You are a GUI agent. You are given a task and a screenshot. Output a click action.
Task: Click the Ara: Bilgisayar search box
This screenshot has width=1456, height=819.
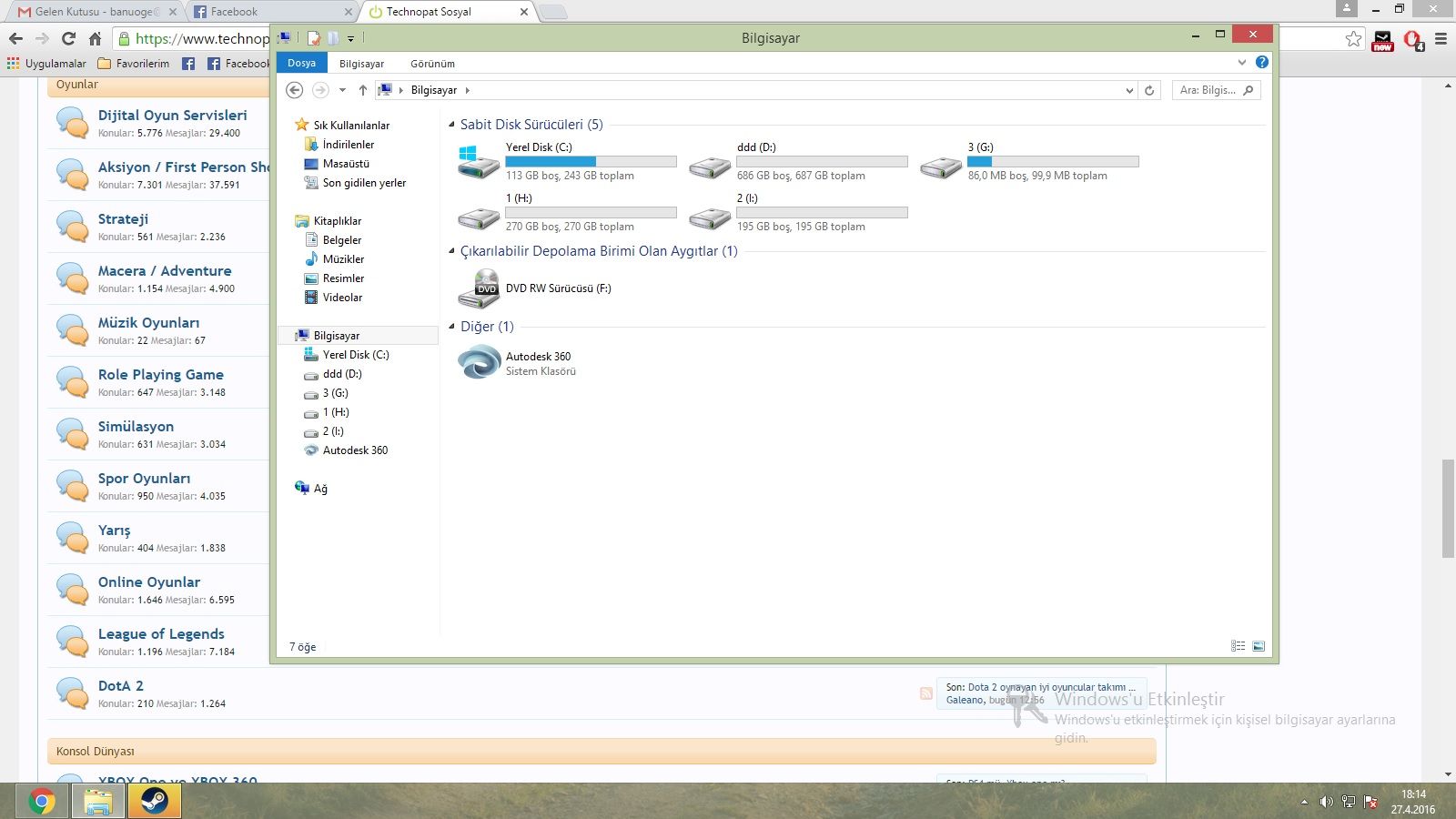(x=1216, y=90)
